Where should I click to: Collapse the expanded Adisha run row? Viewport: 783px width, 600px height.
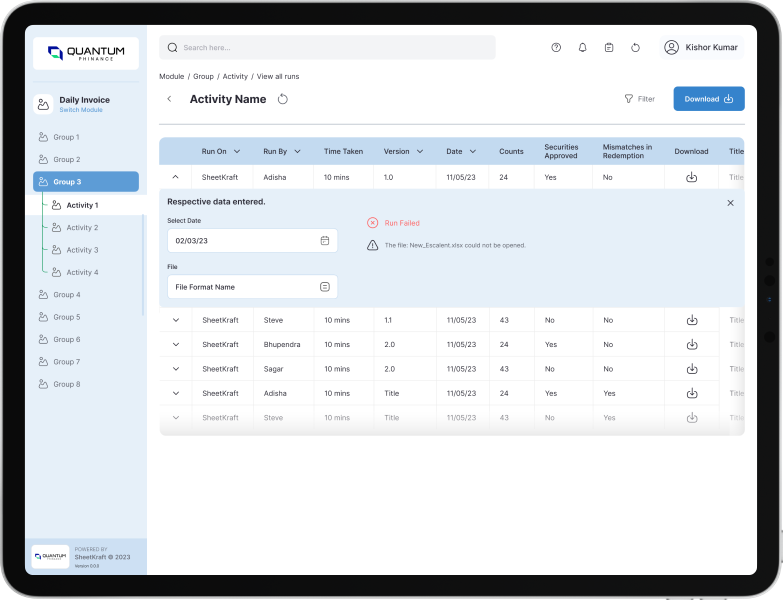tap(176, 177)
